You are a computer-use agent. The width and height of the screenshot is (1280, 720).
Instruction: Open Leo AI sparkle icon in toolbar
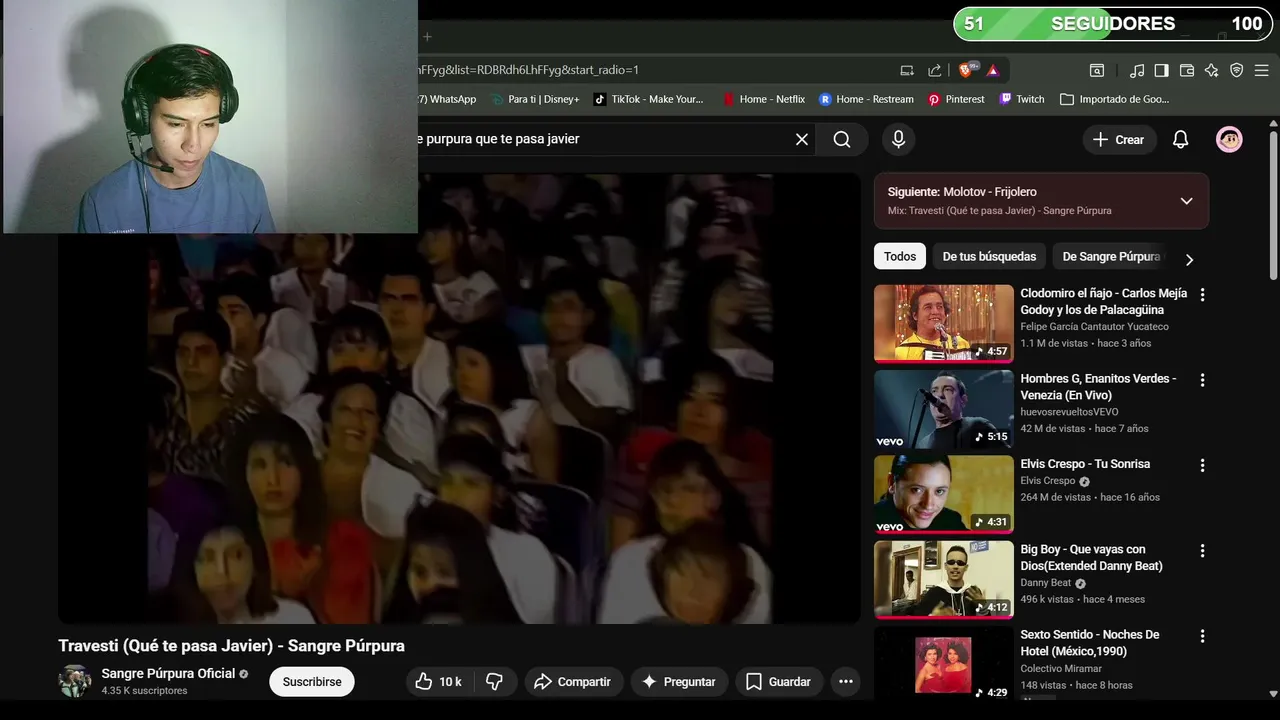pyautogui.click(x=1212, y=70)
